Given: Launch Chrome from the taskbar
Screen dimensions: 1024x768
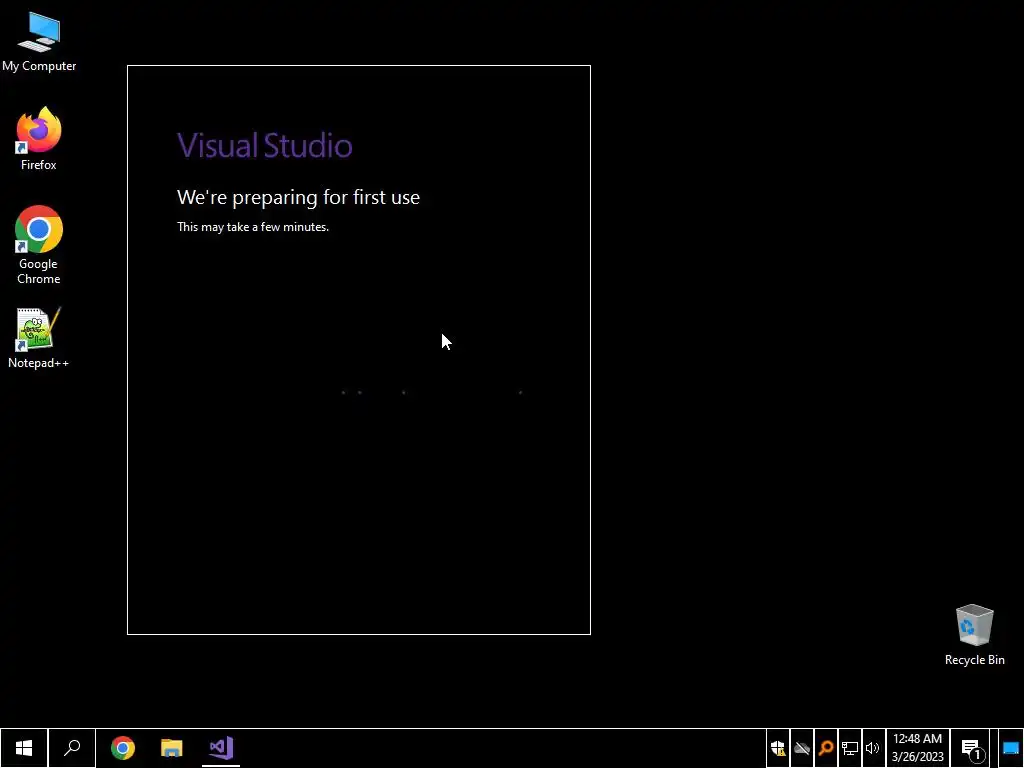Looking at the screenshot, I should [123, 748].
